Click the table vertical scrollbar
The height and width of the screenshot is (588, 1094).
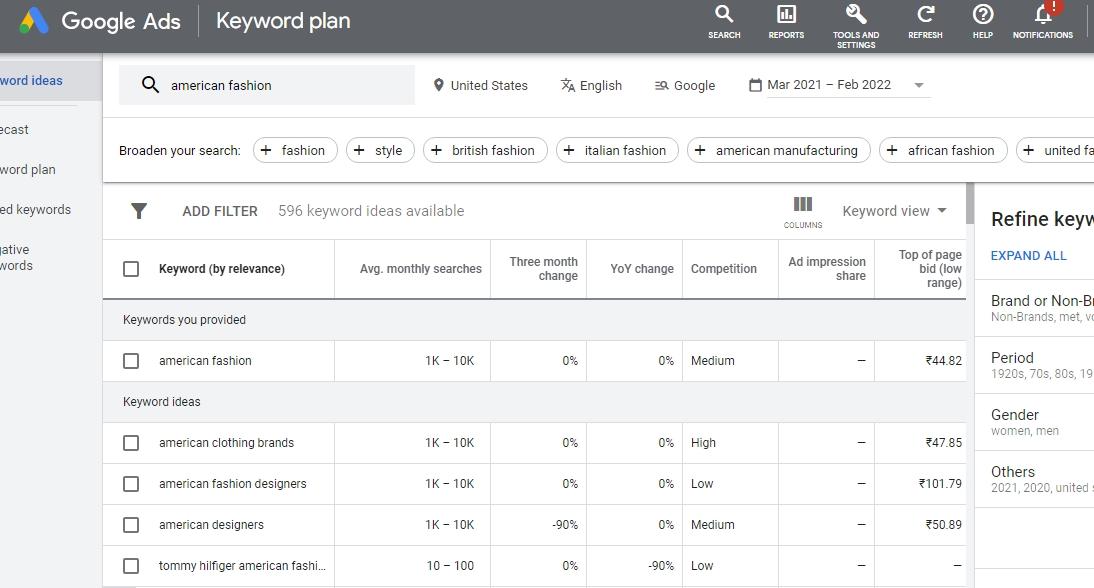(x=970, y=204)
